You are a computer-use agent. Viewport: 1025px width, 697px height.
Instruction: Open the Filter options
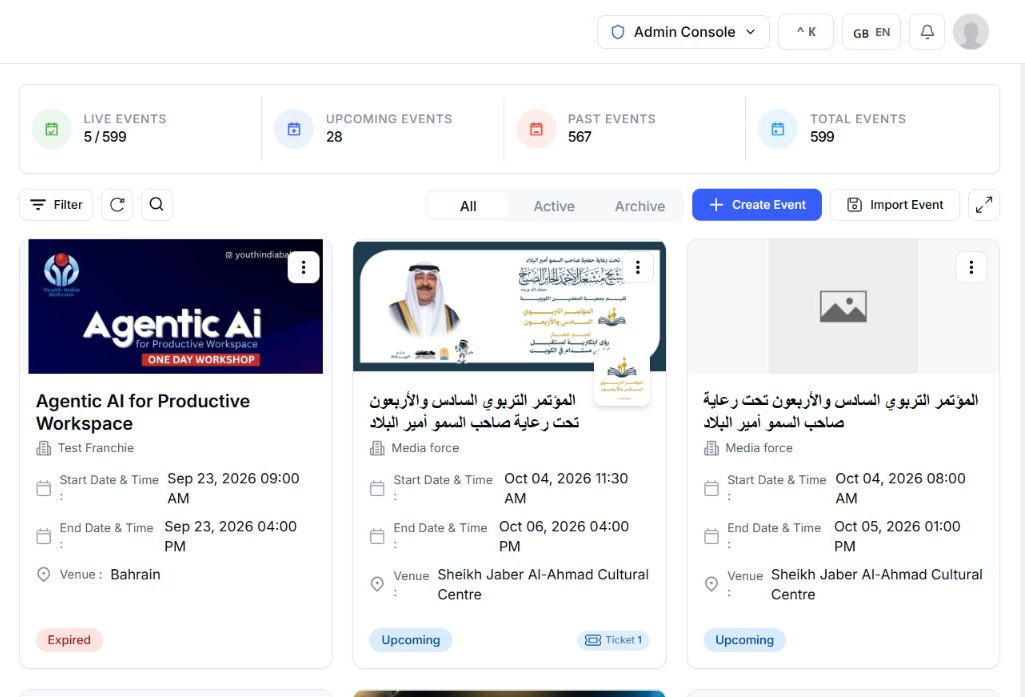pos(56,205)
